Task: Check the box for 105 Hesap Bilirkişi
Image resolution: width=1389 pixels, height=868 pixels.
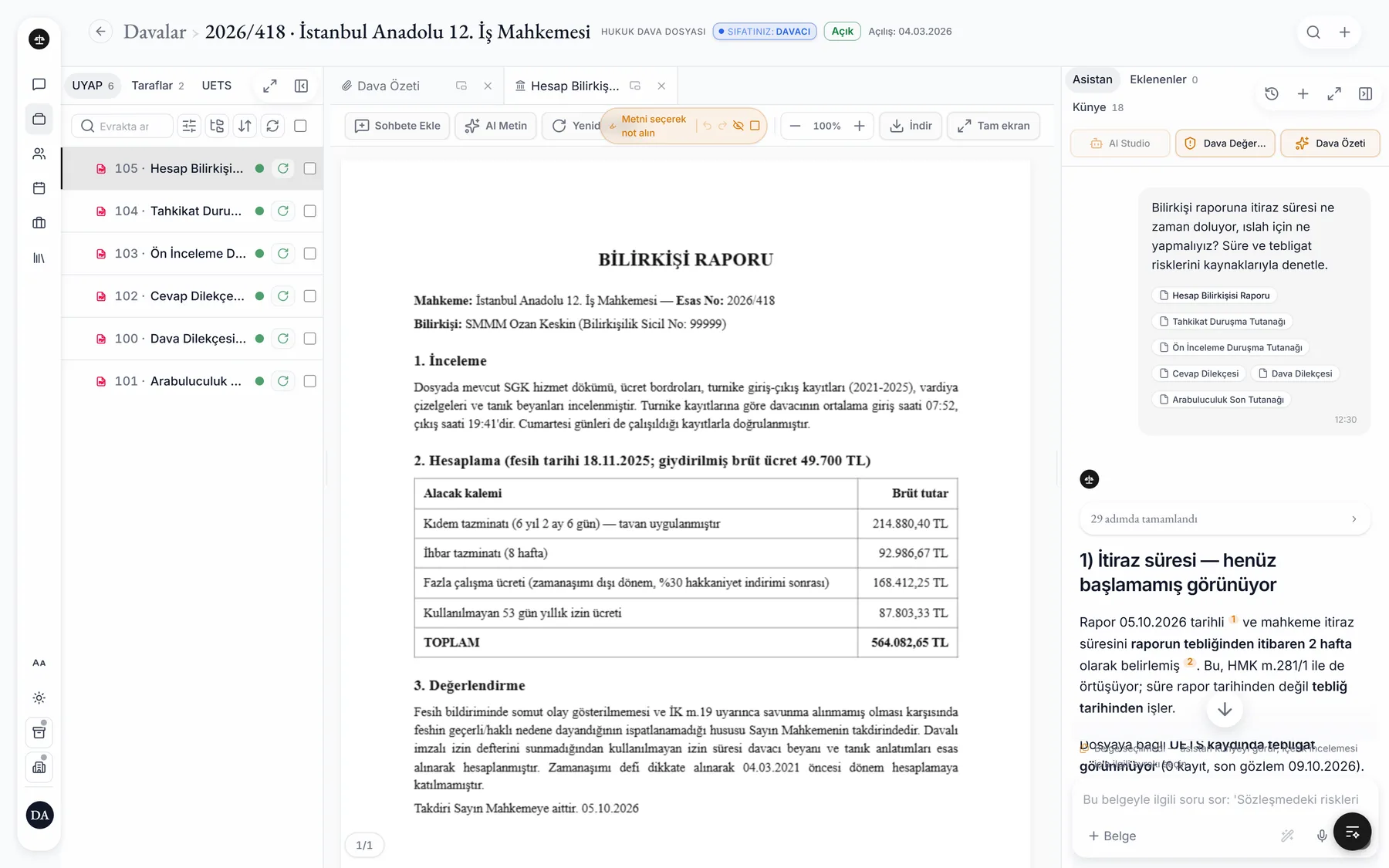Action: [x=310, y=168]
